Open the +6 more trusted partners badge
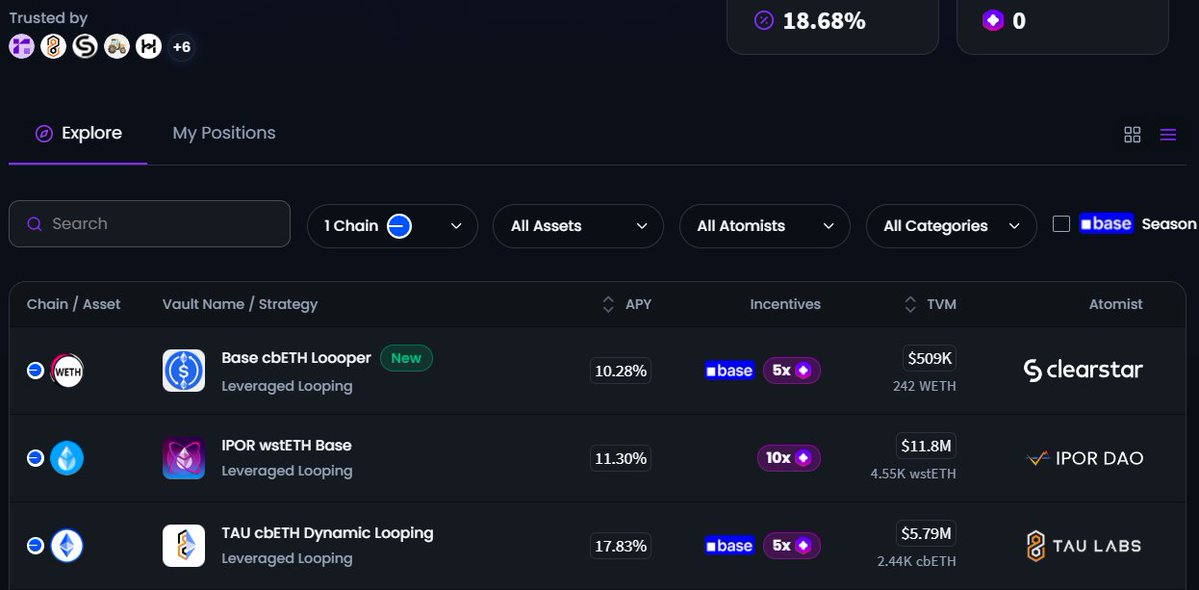The width and height of the screenshot is (1199, 590). (x=181, y=47)
